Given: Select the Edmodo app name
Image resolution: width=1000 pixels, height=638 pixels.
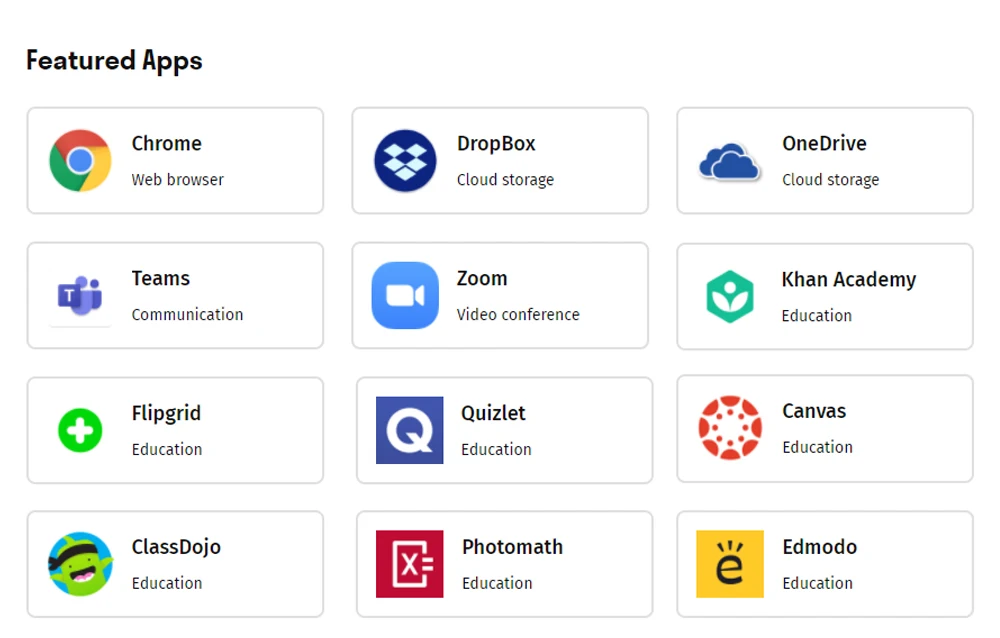Looking at the screenshot, I should [819, 547].
